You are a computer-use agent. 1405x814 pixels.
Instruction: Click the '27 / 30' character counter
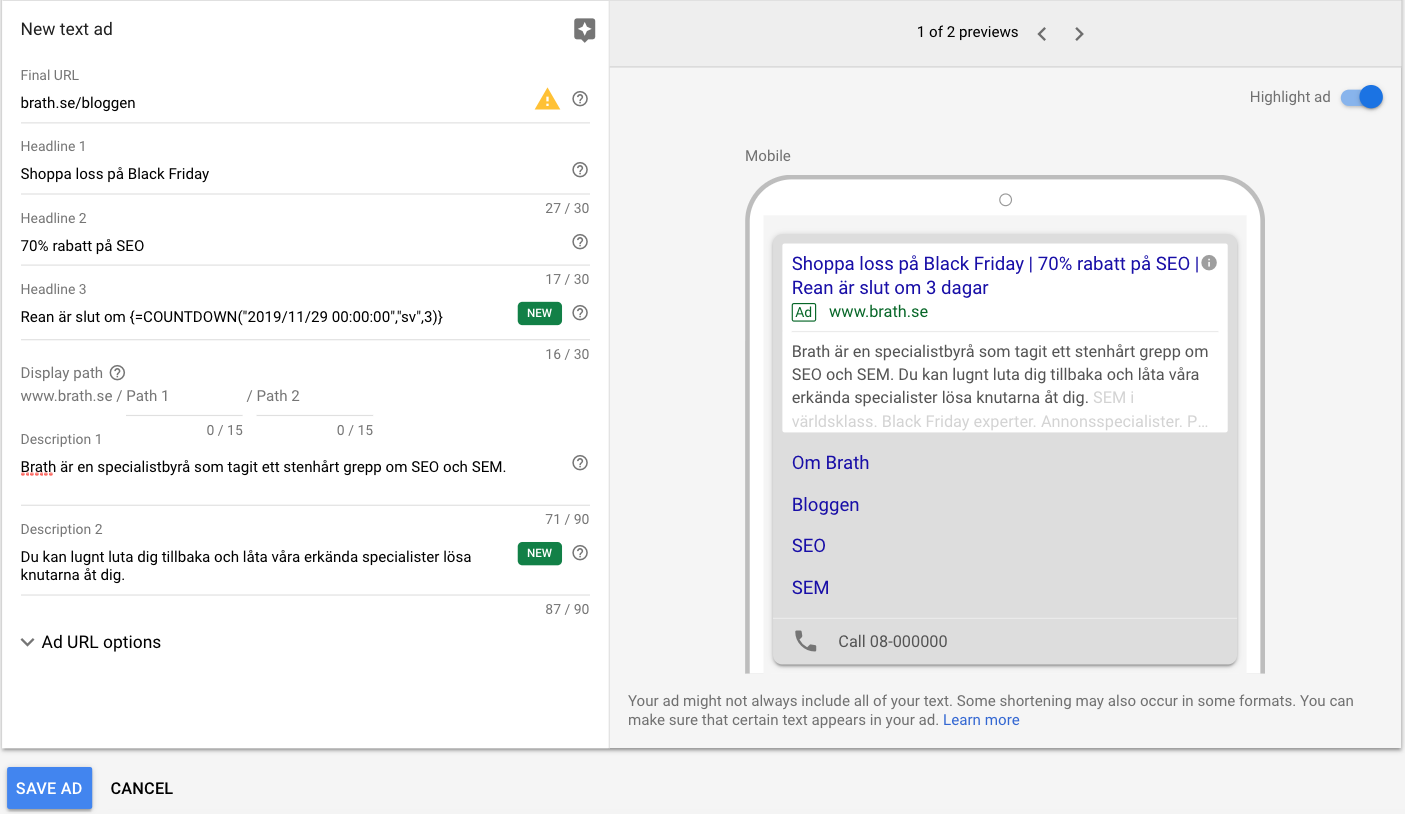(x=567, y=208)
